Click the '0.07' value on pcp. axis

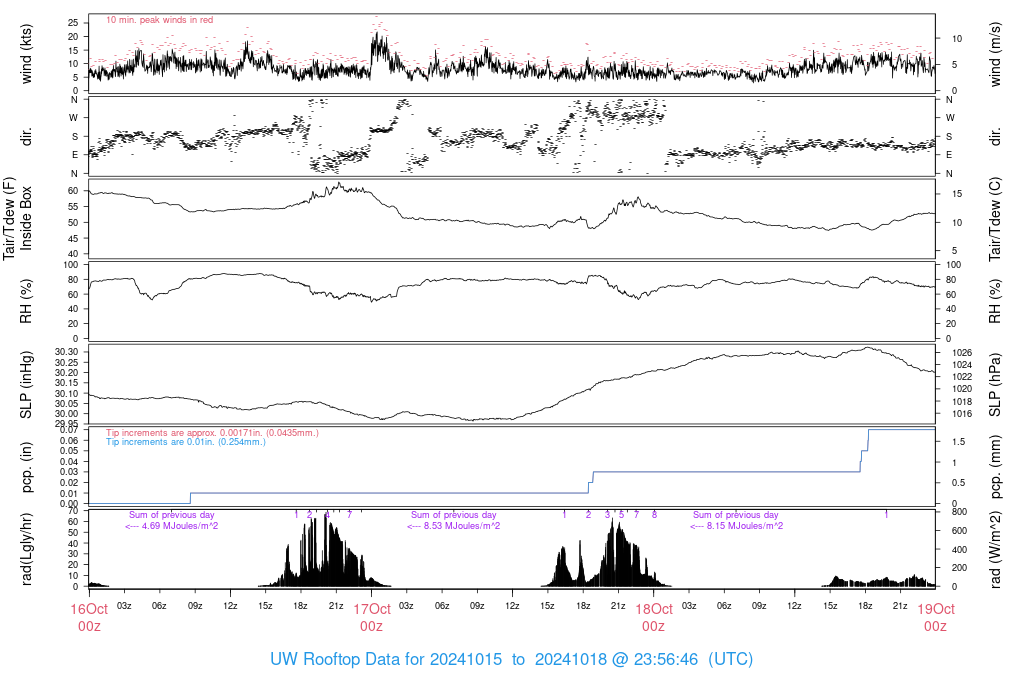[x=71, y=430]
